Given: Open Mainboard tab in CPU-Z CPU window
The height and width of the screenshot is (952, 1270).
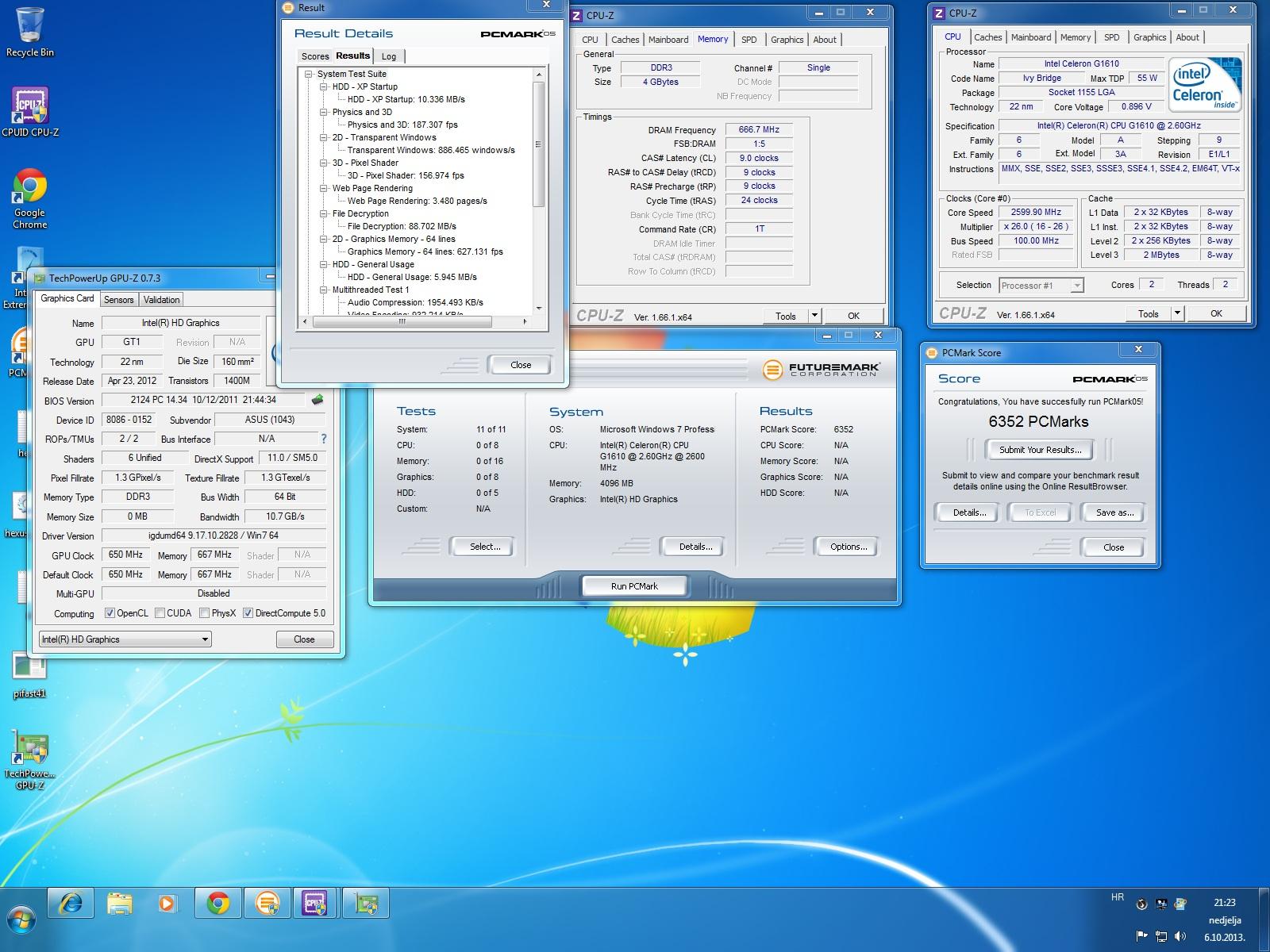Looking at the screenshot, I should (1031, 37).
